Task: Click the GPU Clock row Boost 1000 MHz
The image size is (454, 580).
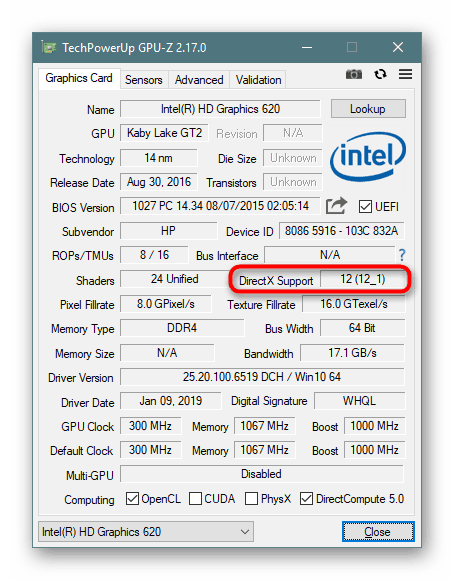Action: [x=374, y=426]
